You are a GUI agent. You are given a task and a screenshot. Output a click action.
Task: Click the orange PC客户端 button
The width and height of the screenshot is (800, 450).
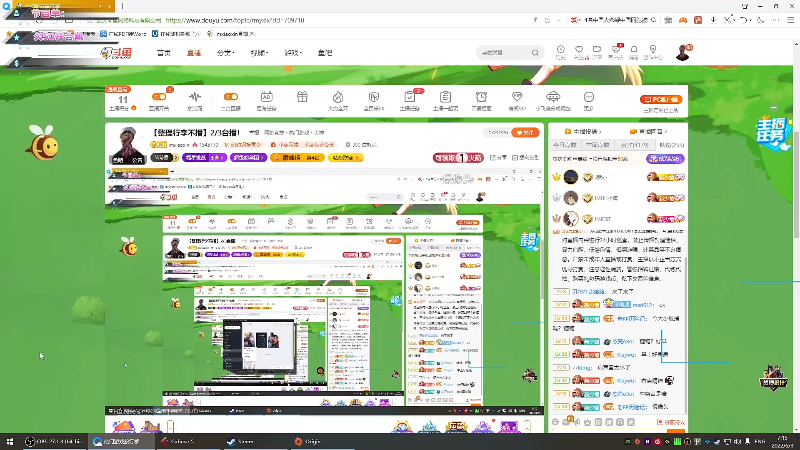pyautogui.click(x=661, y=99)
